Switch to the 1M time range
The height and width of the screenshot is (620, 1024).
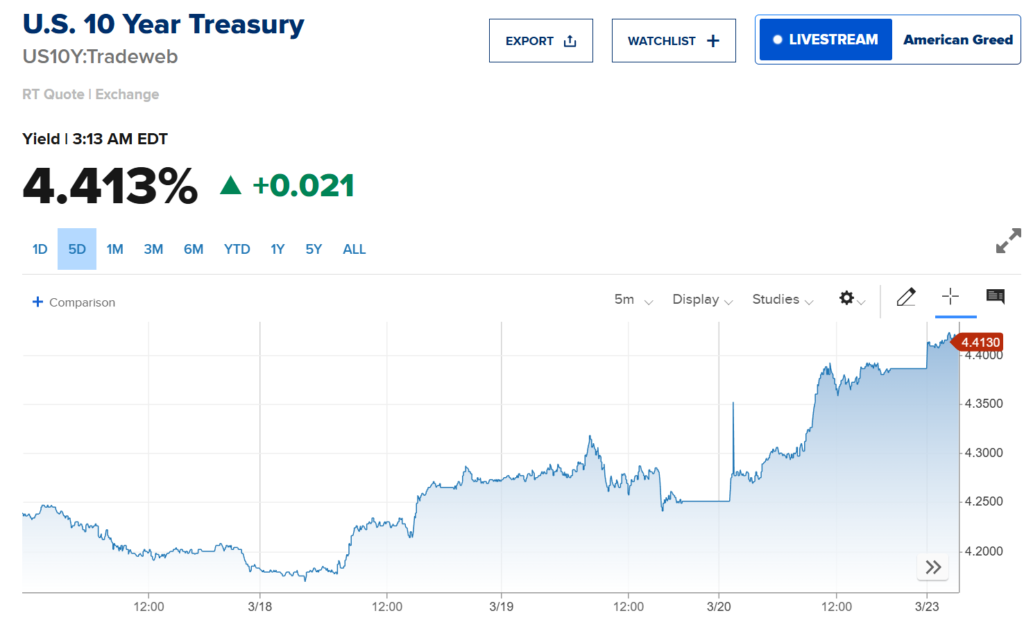point(115,249)
